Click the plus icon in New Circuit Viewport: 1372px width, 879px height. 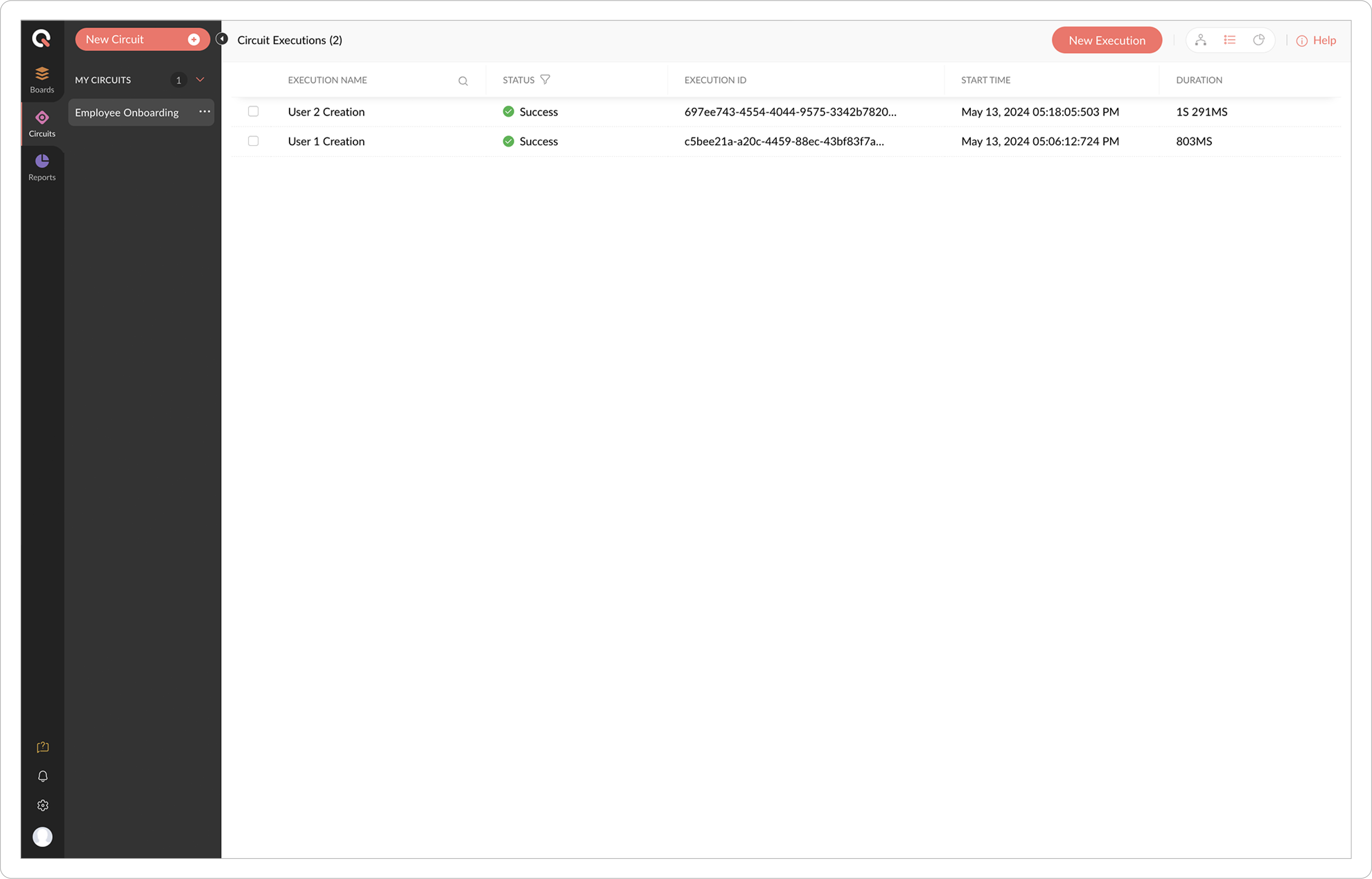(x=193, y=39)
